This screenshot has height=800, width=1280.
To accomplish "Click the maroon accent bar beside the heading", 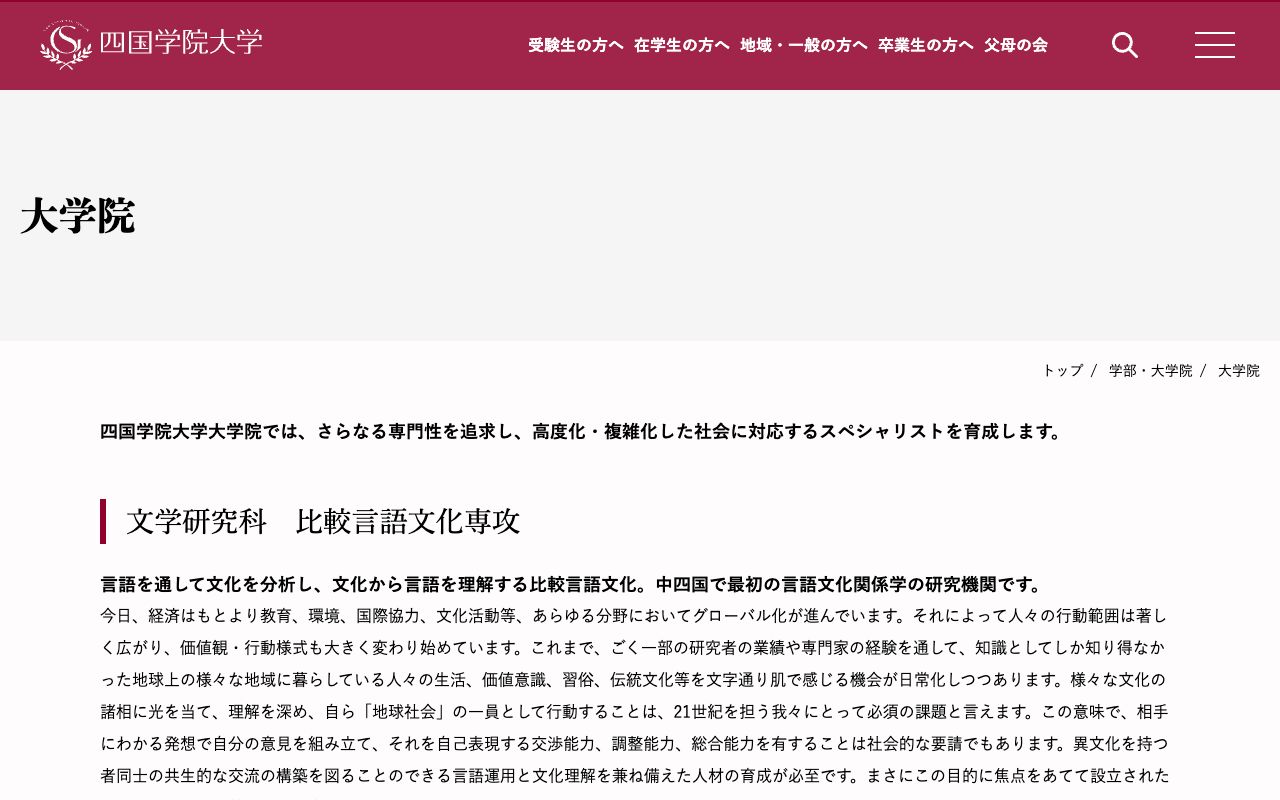I will 103,521.
